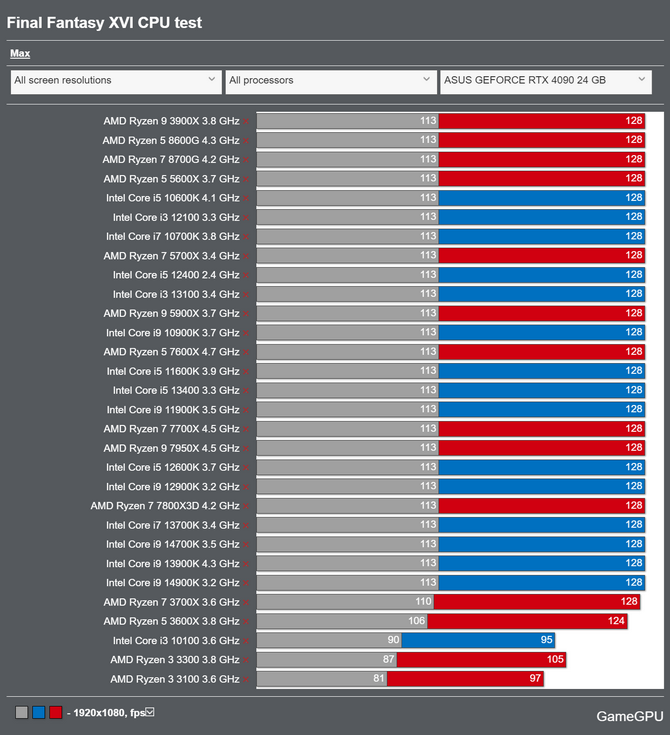Click the 97 value on Ryzen 3 3100 bar
Viewport: 670px width, 735px height.
[535, 678]
